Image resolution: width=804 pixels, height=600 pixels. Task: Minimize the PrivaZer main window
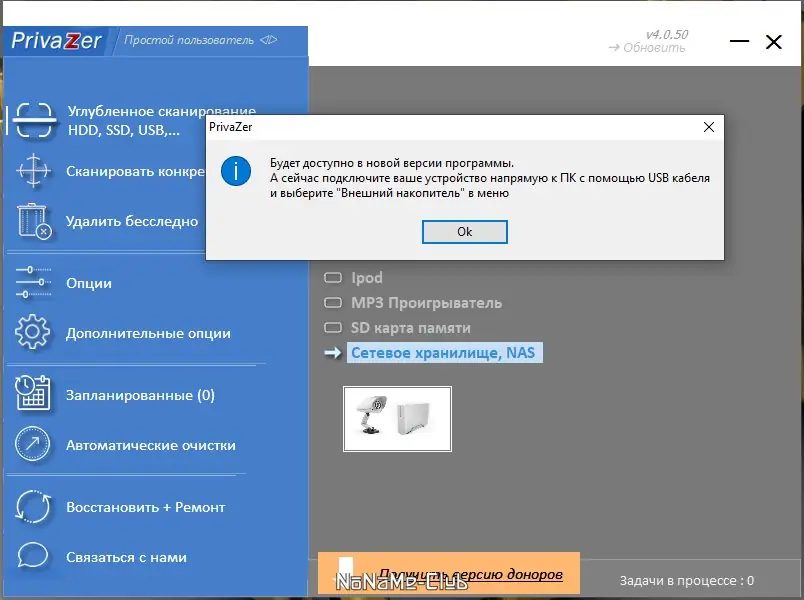point(739,41)
